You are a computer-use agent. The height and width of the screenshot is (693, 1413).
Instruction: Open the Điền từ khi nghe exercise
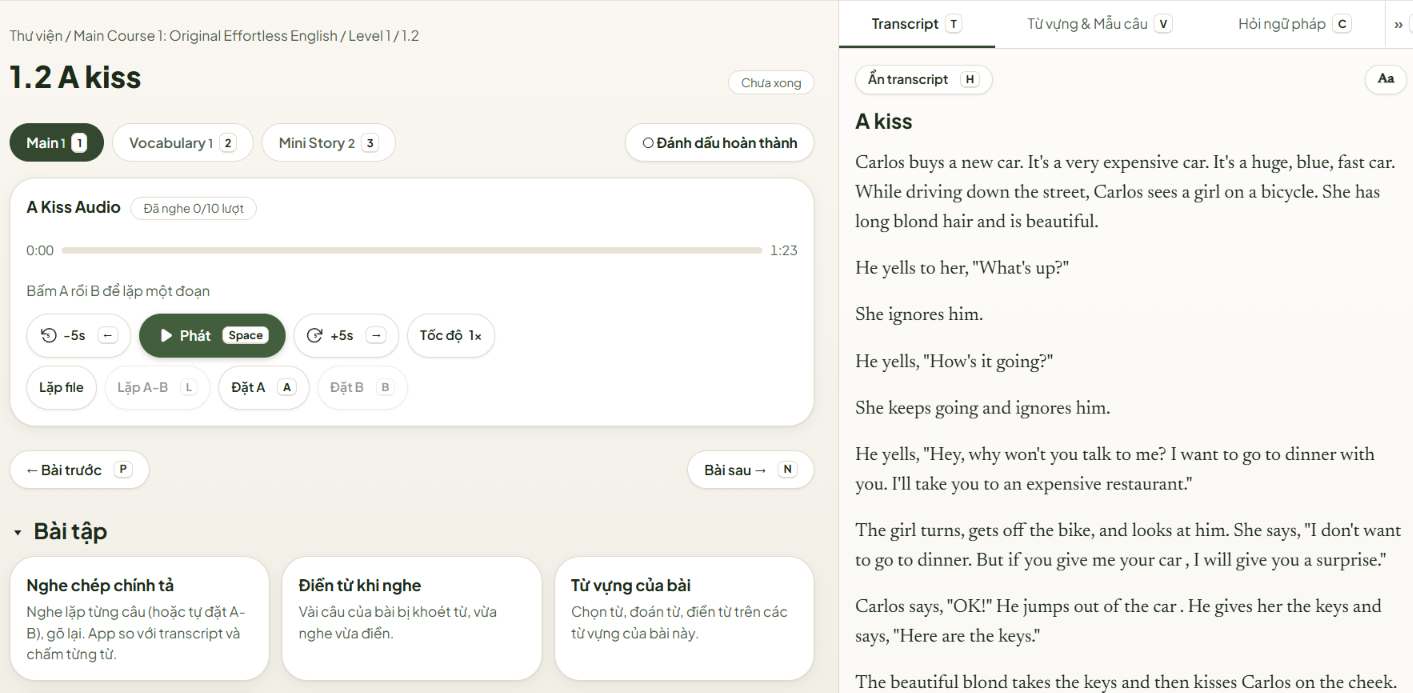(x=412, y=618)
